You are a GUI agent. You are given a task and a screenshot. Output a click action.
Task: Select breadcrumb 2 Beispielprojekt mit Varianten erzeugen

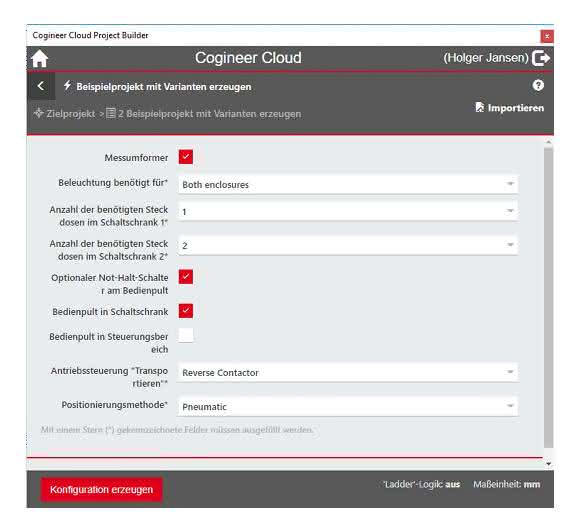203,114
